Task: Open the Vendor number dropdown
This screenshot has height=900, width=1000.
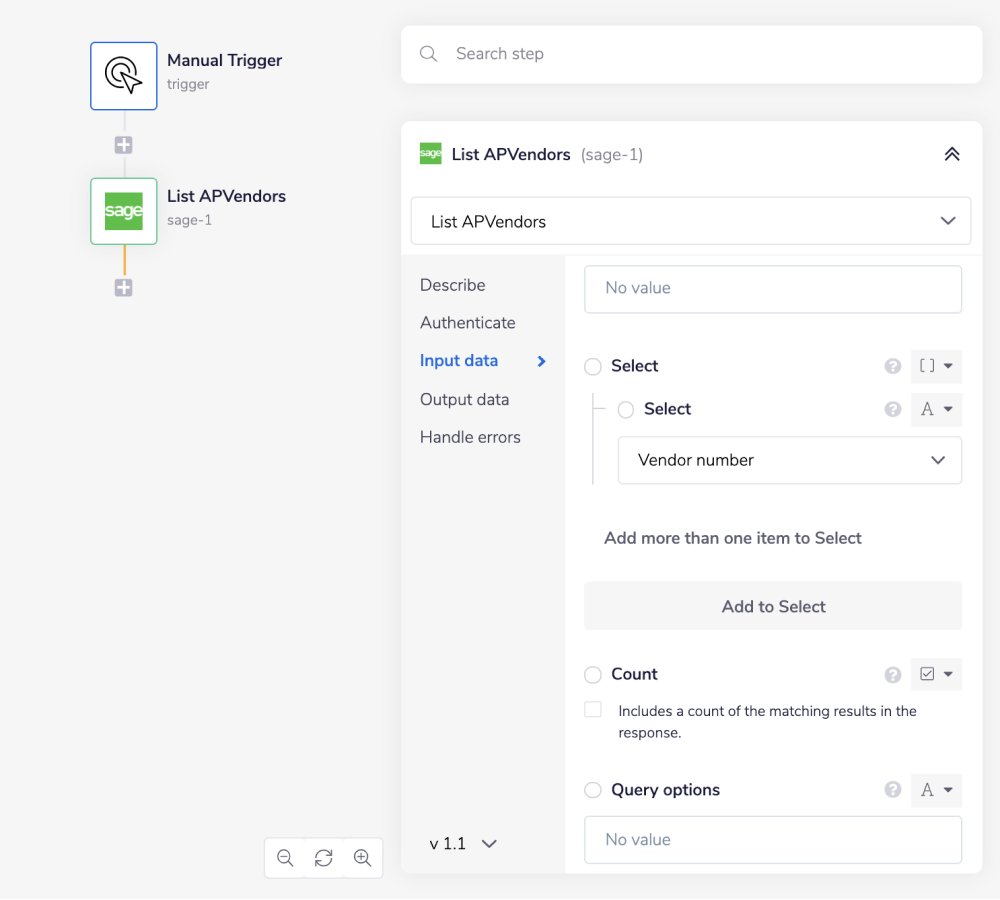Action: point(790,460)
